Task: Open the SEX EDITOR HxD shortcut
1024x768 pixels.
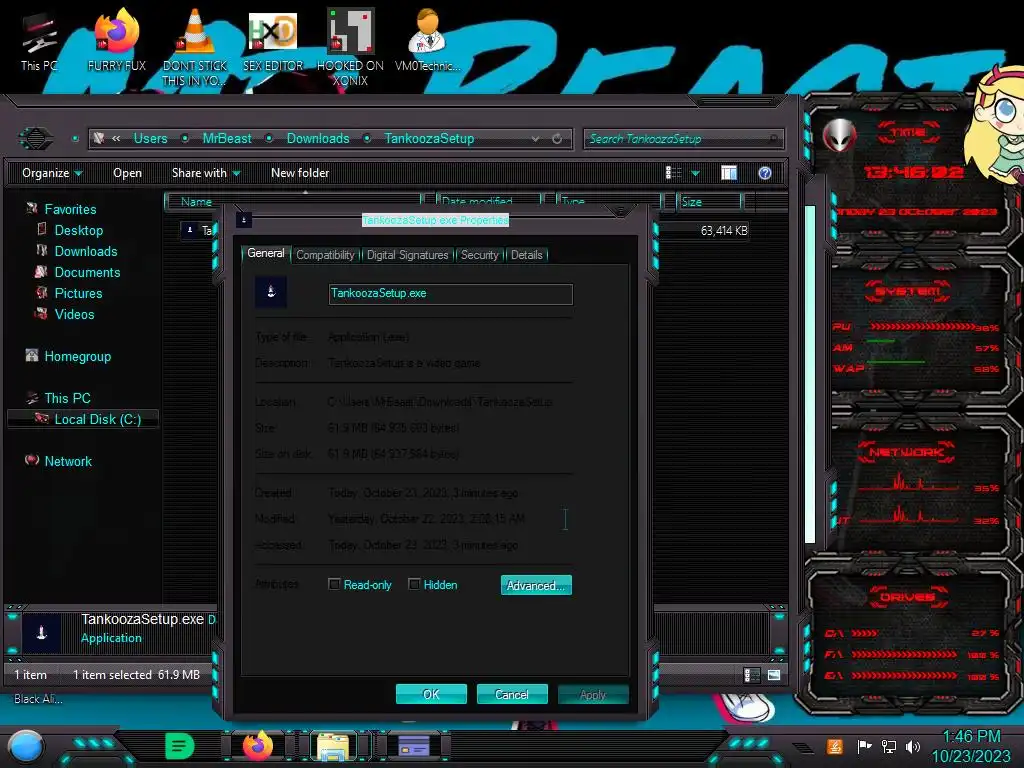Action: 273,40
